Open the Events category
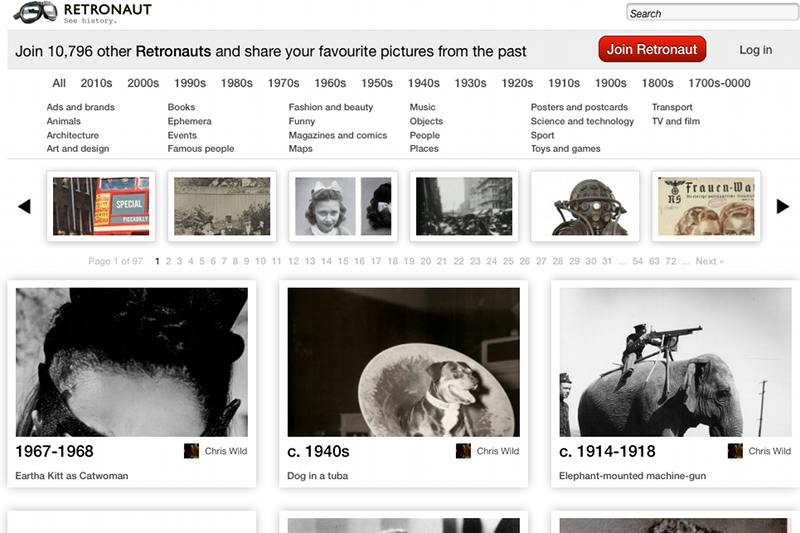 (182, 135)
